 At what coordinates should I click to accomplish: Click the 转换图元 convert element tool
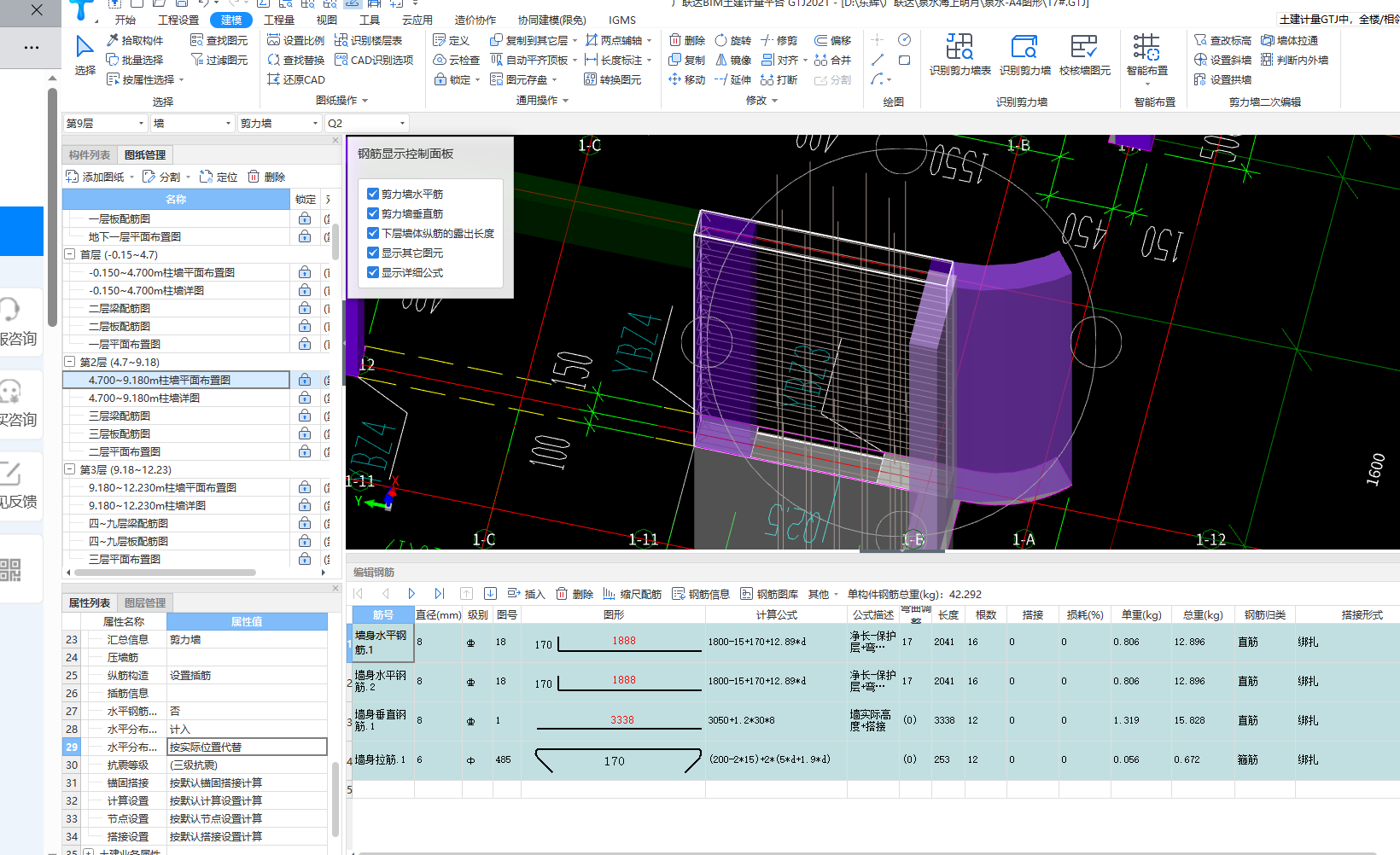click(613, 79)
